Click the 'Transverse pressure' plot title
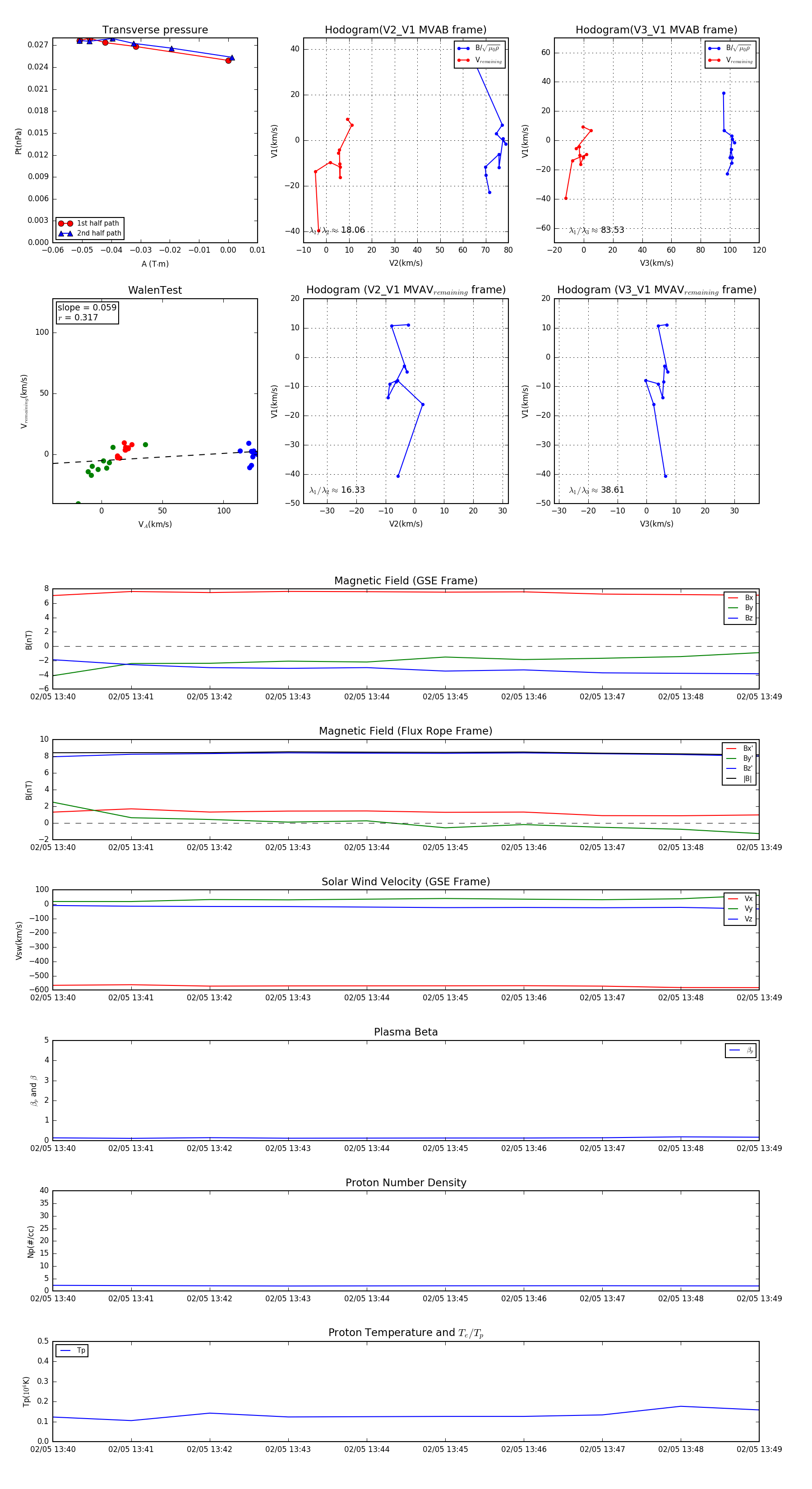812x1489 pixels. point(155,30)
